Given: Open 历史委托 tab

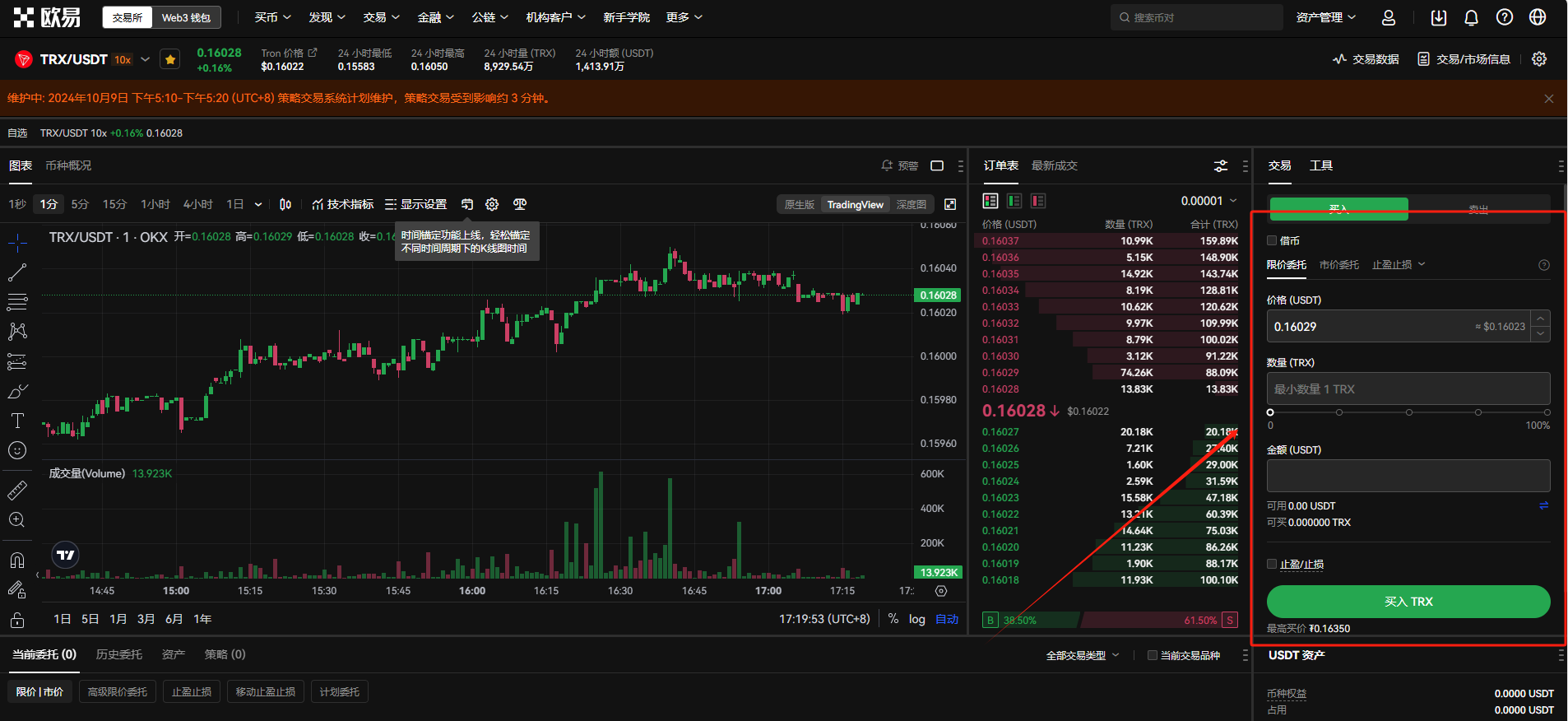Looking at the screenshot, I should pyautogui.click(x=119, y=654).
